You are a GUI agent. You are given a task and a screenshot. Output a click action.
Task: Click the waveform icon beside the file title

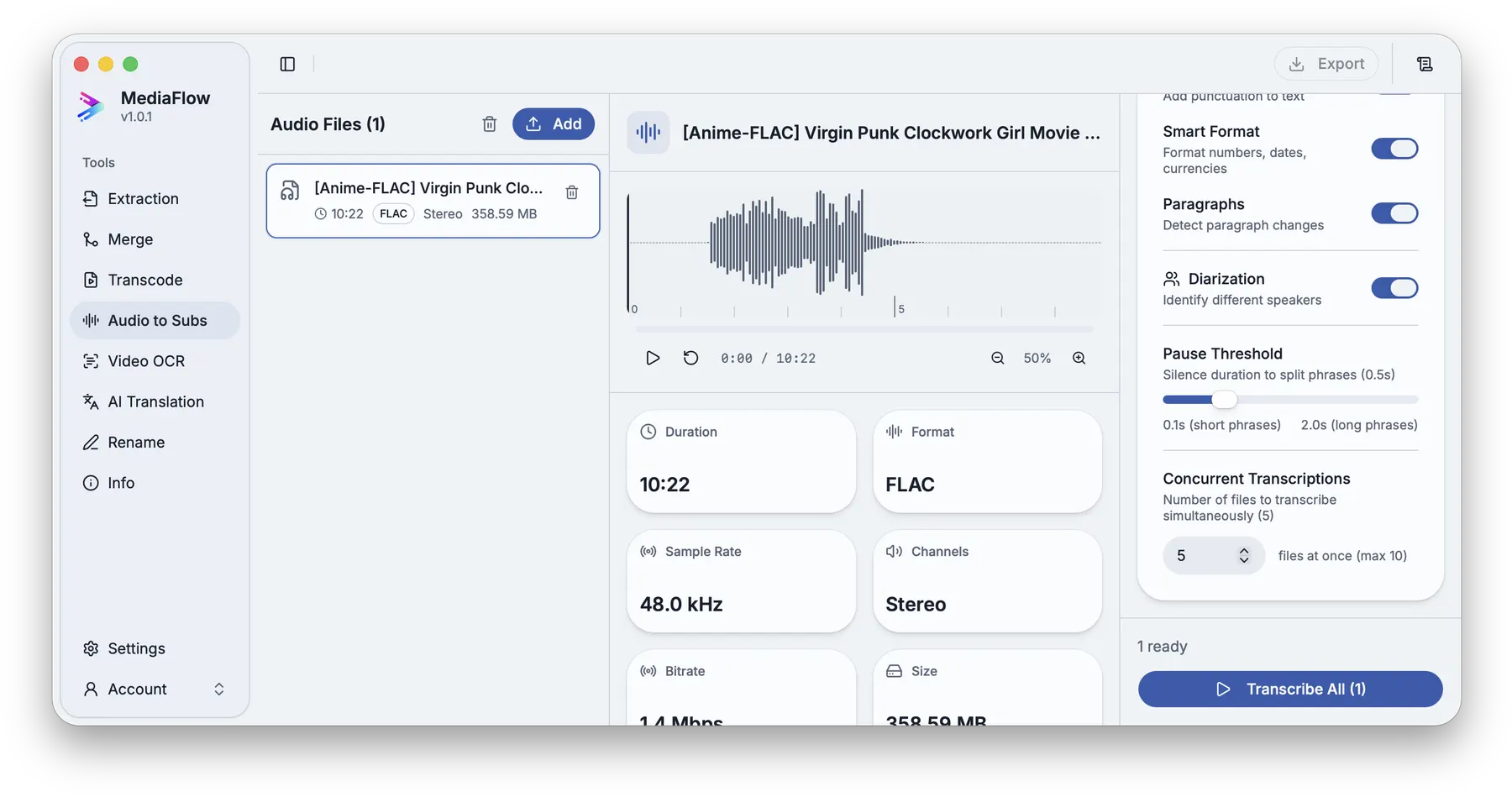click(648, 132)
